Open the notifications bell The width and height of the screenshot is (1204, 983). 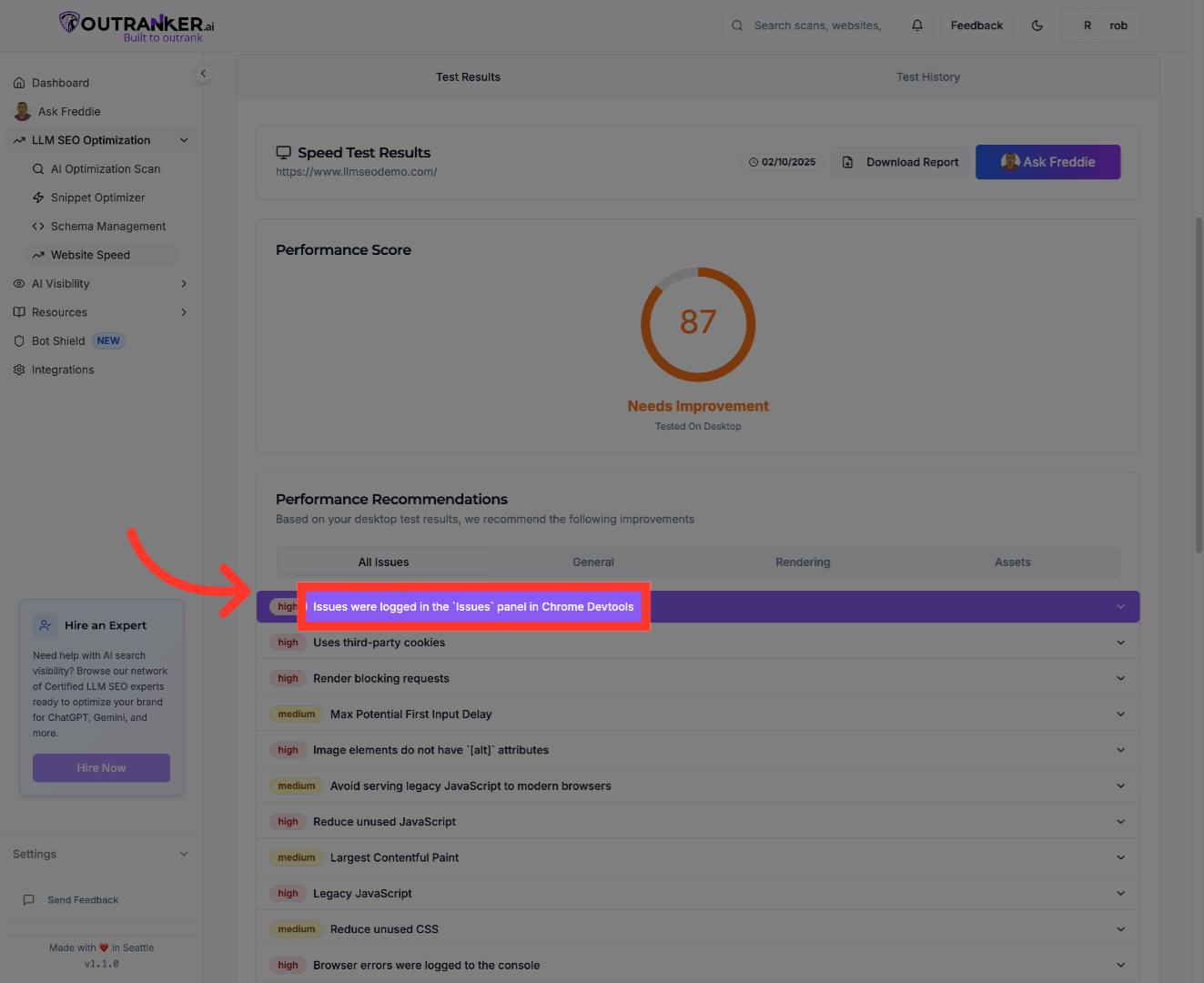917,25
